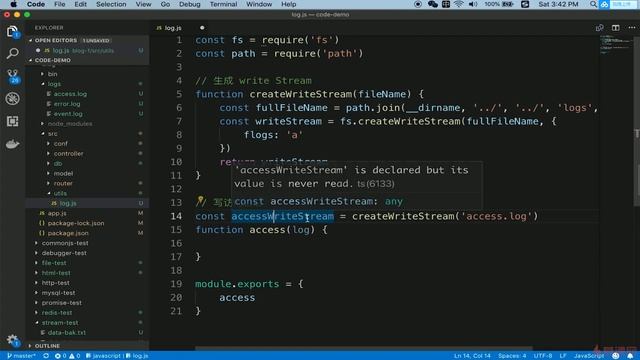The image size is (640, 360).
Task: Click the editor horizontal scrollbar
Action: coord(363,349)
